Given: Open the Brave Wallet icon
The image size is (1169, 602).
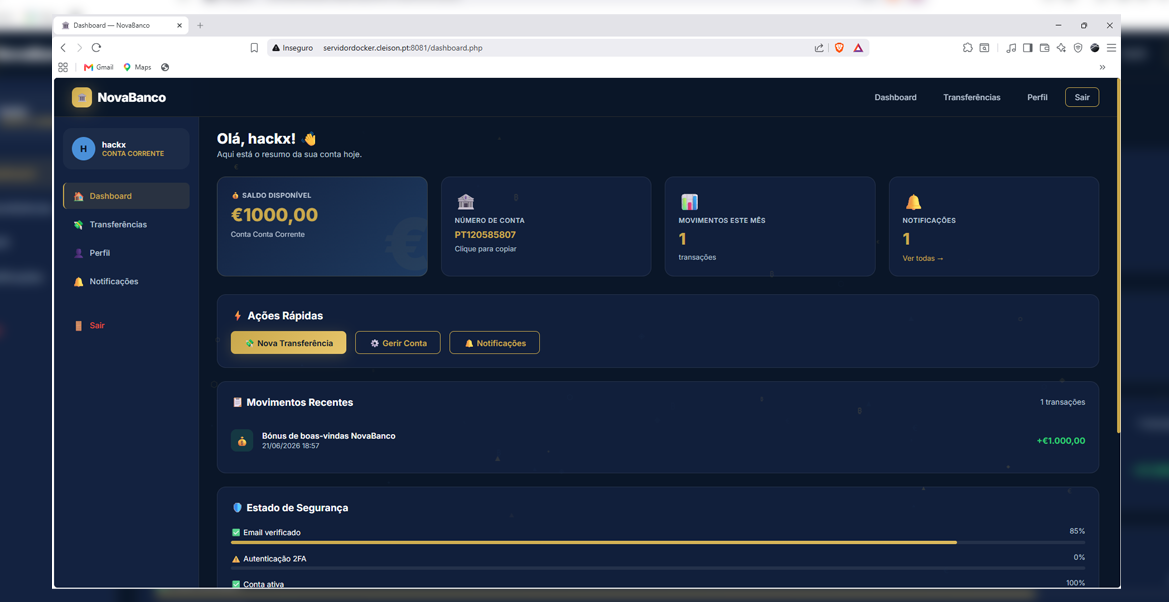Looking at the screenshot, I should pos(1044,48).
